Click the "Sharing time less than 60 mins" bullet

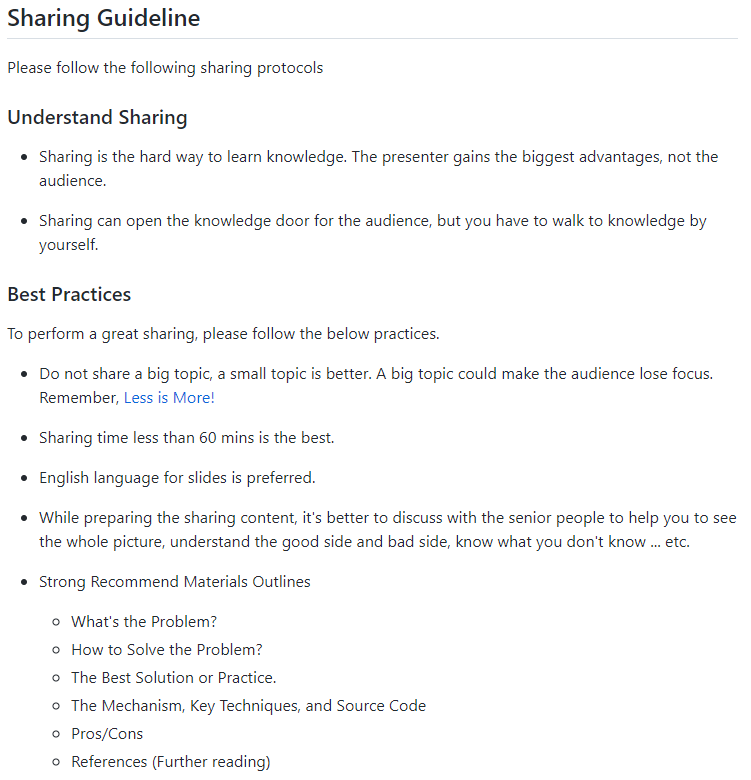click(x=188, y=437)
